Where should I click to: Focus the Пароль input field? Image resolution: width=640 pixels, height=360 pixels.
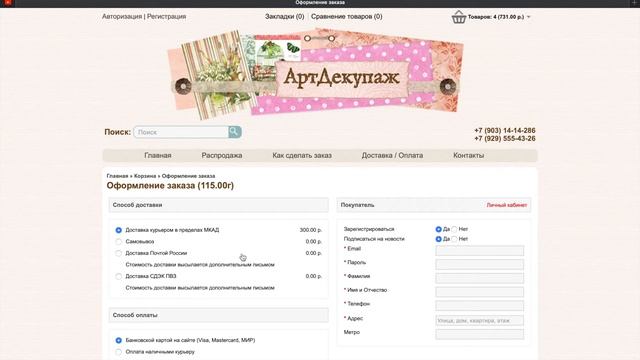pos(480,264)
